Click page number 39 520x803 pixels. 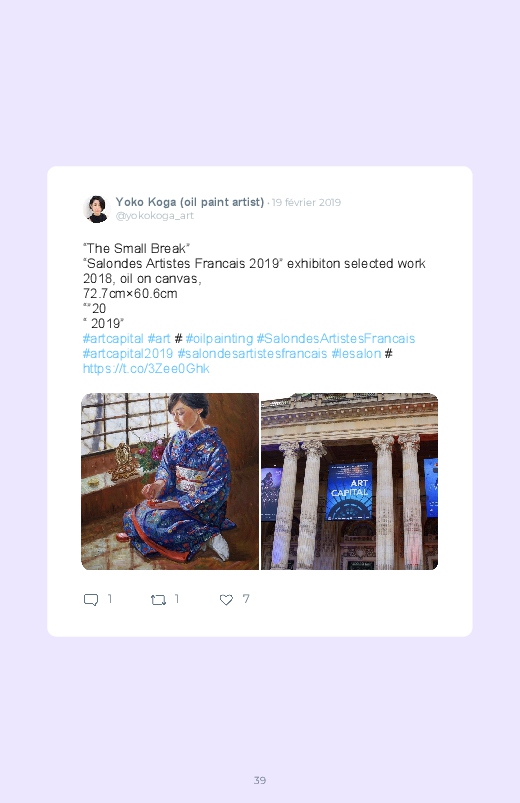coord(260,780)
